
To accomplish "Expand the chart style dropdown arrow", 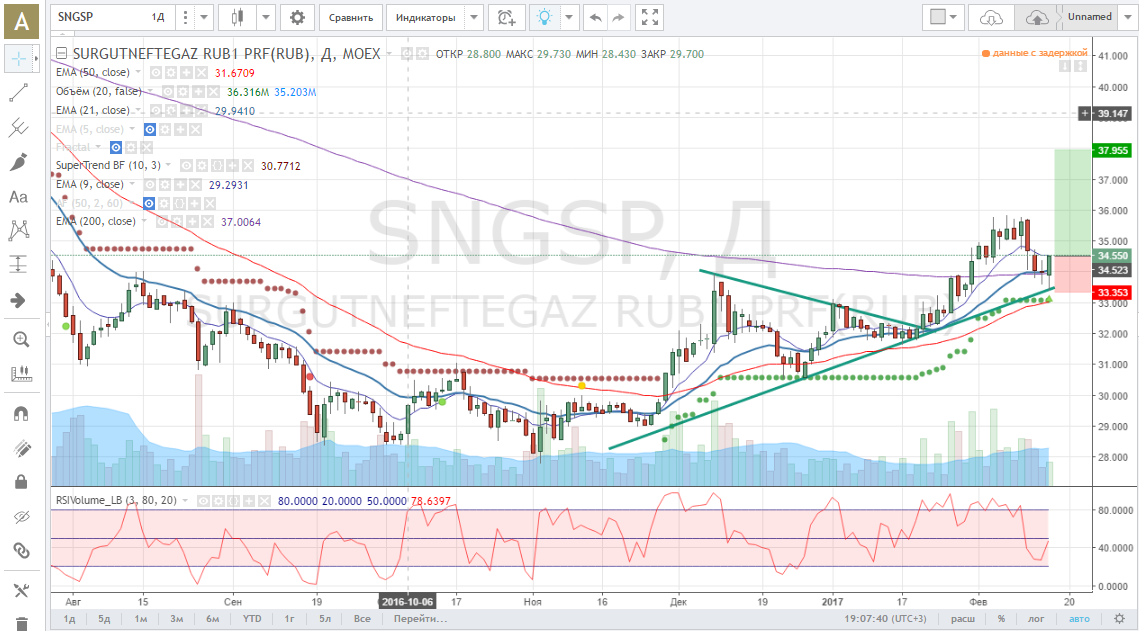I will click(x=266, y=17).
